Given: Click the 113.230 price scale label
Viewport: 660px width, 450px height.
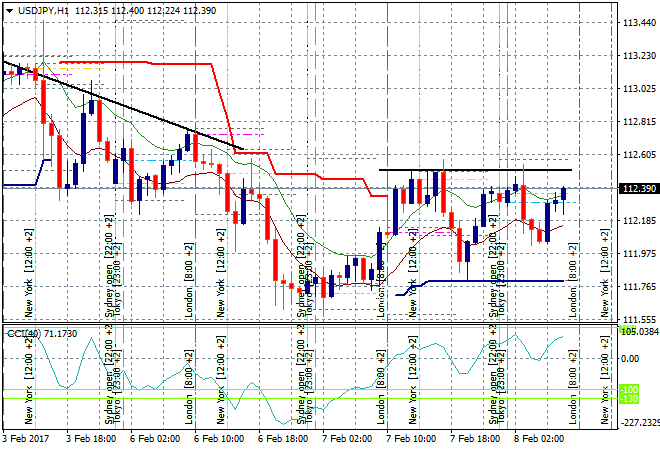Looking at the screenshot, I should [639, 56].
